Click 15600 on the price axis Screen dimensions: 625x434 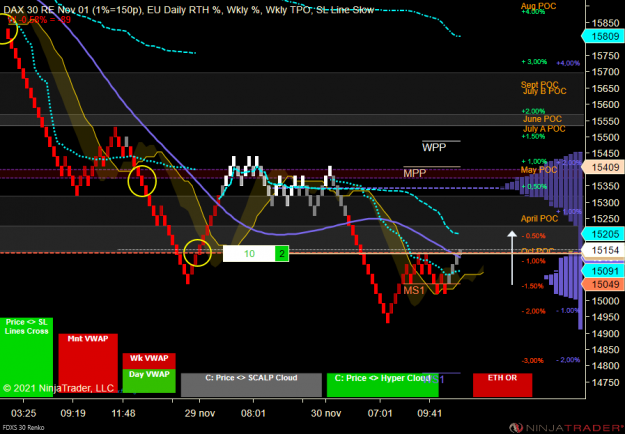(604, 104)
